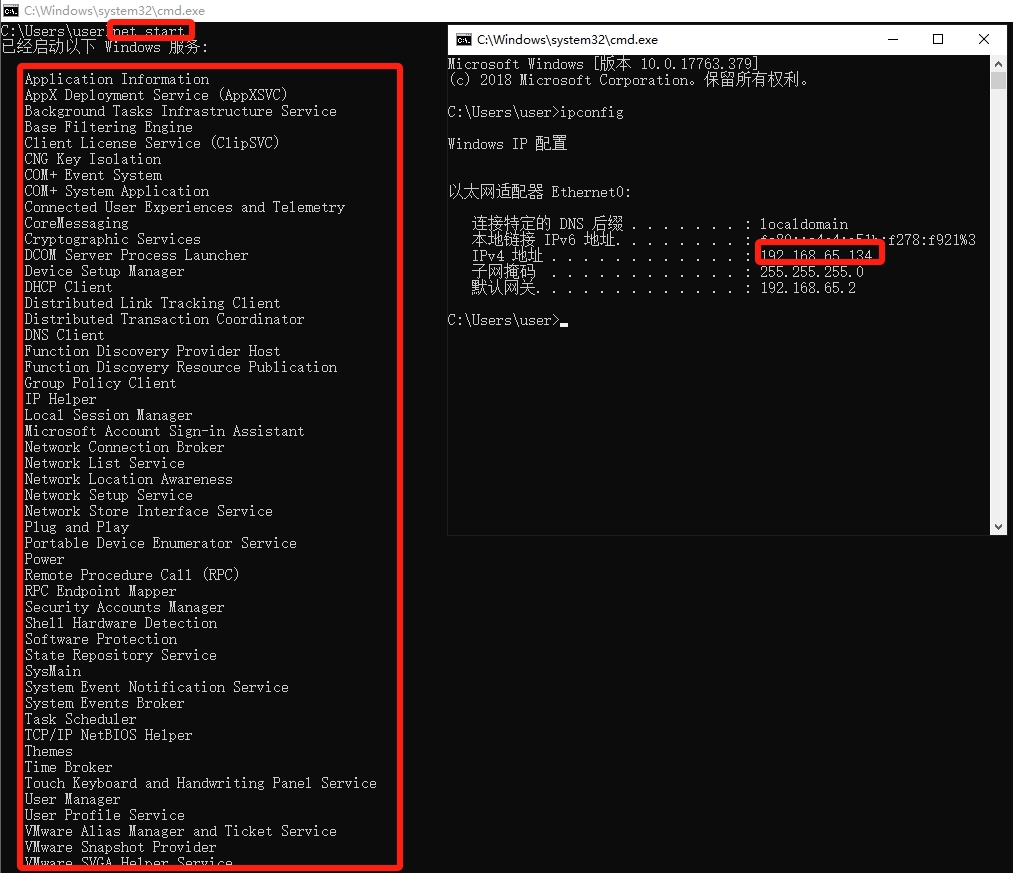Viewport: 1013px width, 873px height.
Task: Click the cmd icon in the ipconfig window title bar
Action: coord(464,40)
